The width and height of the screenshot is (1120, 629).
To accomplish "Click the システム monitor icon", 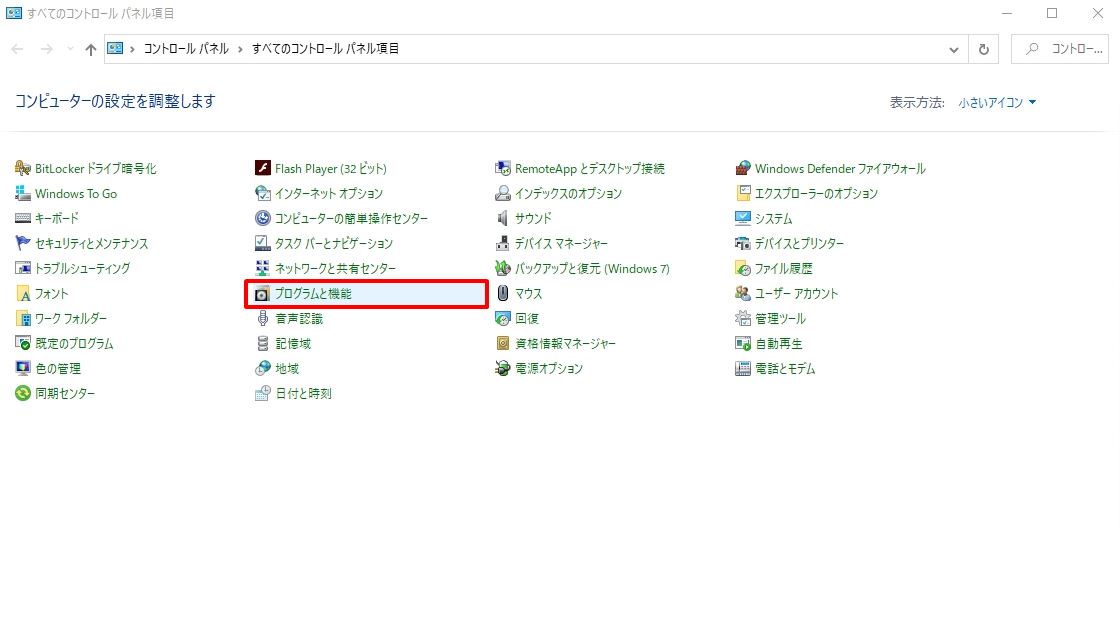I will tap(743, 218).
